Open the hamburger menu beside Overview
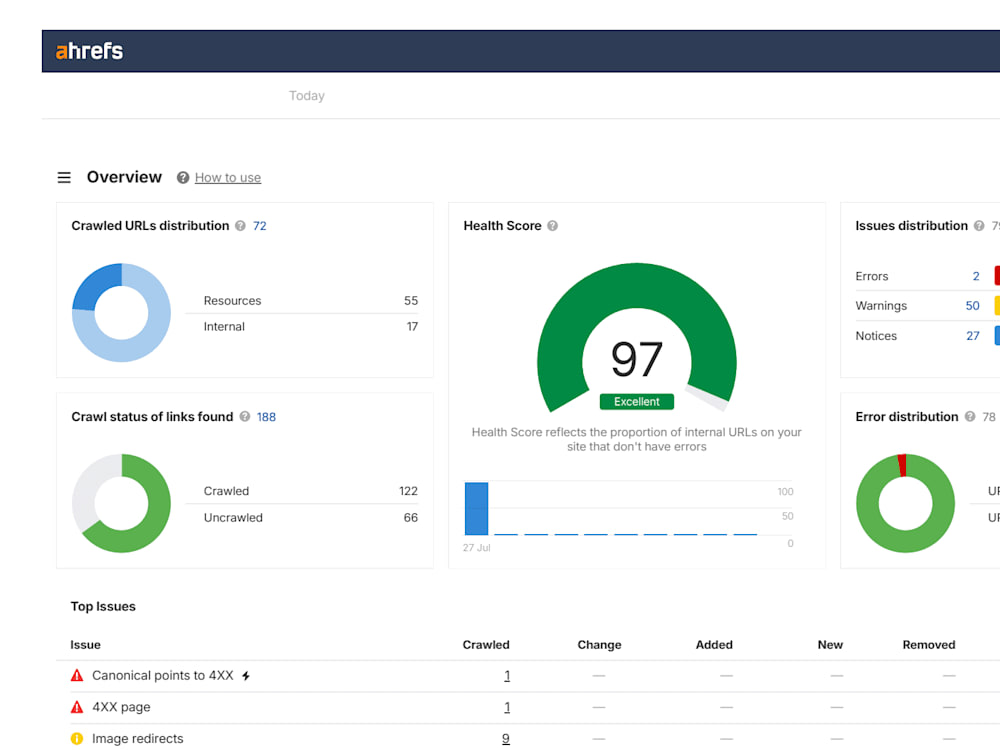This screenshot has height=750, width=1000. pos(64,177)
